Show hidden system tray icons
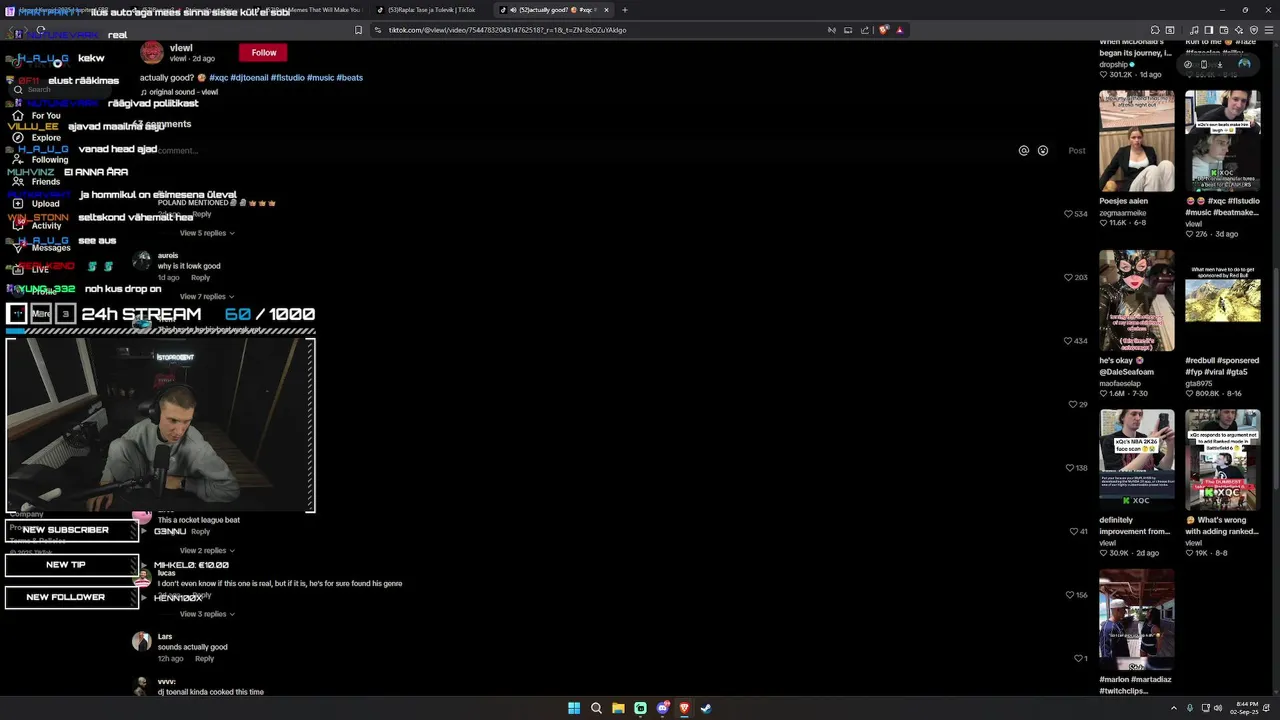1280x720 pixels. click(1174, 708)
